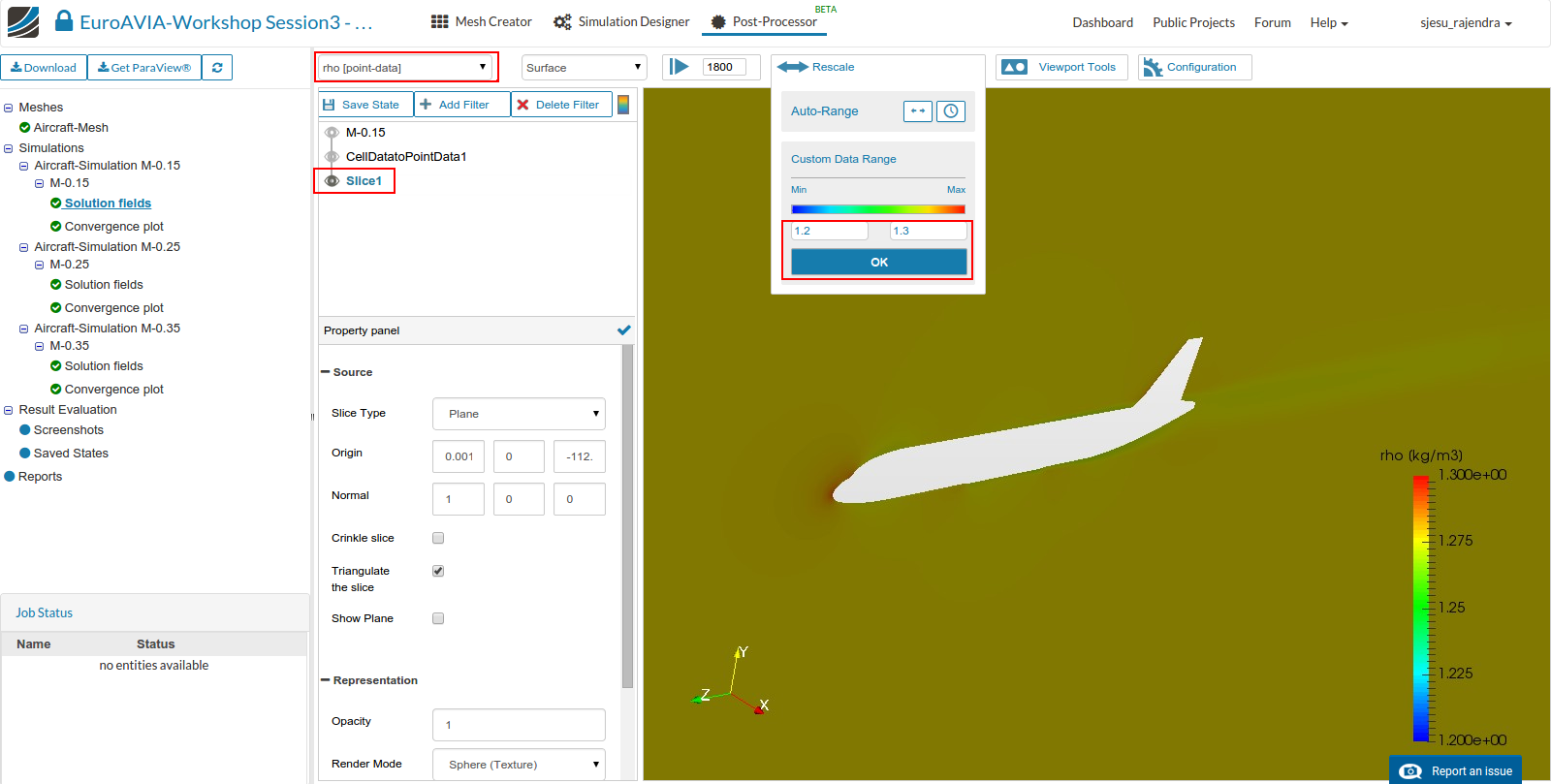This screenshot has height=784, width=1551.
Task: Click the Aircraft-Mesh status icon
Action: pyautogui.click(x=25, y=128)
